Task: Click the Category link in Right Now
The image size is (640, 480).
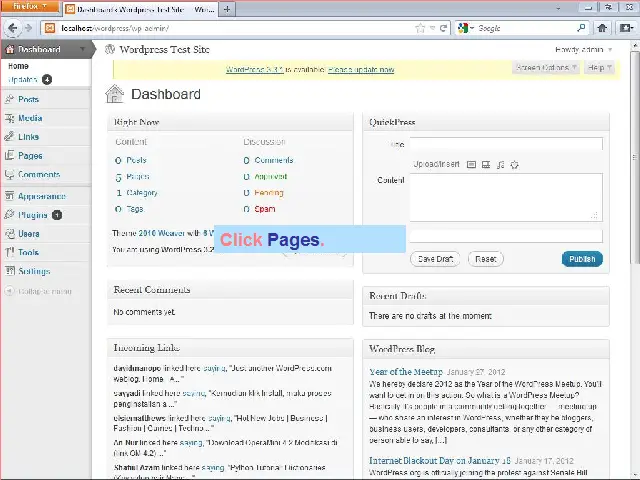Action: [x=142, y=193]
